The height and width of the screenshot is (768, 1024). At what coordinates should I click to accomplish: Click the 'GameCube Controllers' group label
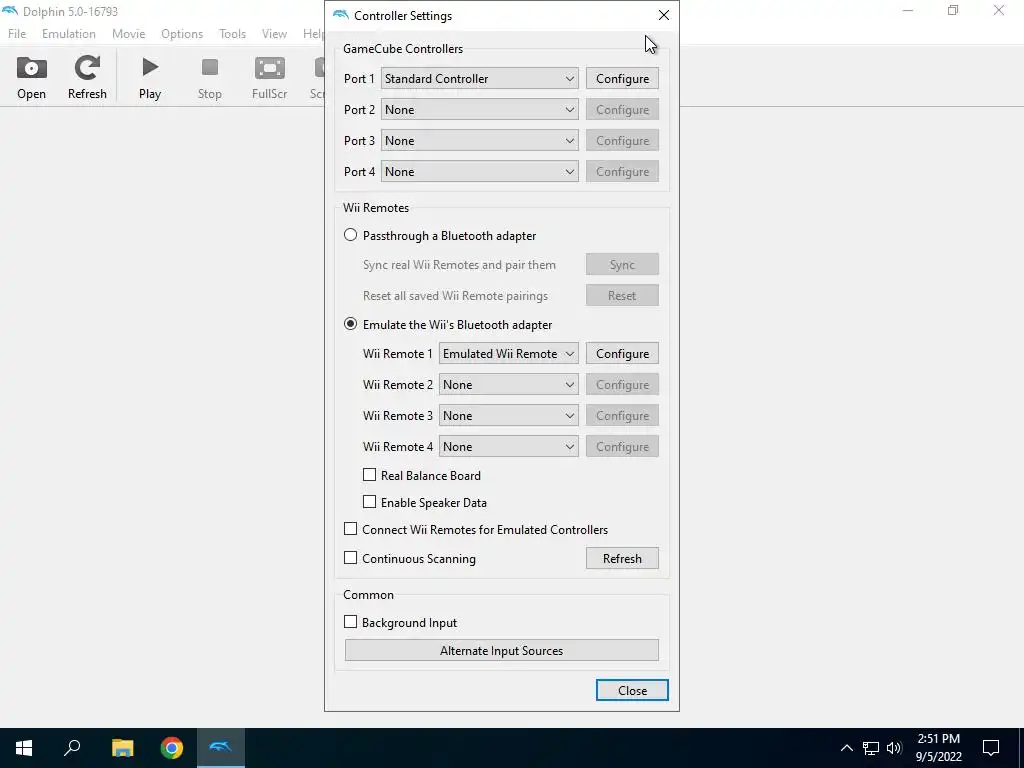click(403, 48)
